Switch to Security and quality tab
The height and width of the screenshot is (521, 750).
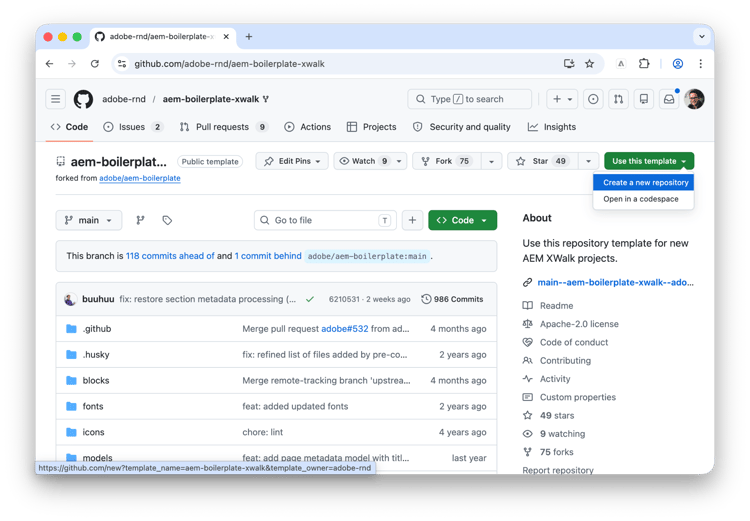[462, 127]
